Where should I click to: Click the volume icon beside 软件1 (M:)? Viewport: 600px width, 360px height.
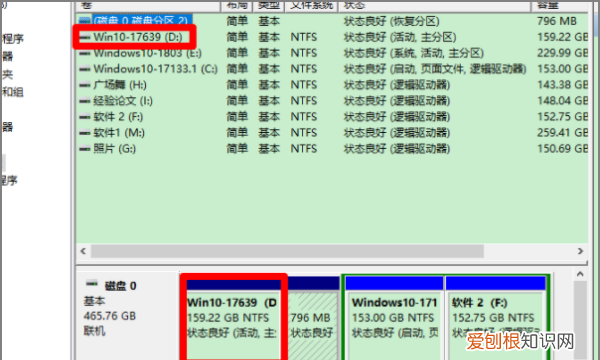click(x=85, y=133)
